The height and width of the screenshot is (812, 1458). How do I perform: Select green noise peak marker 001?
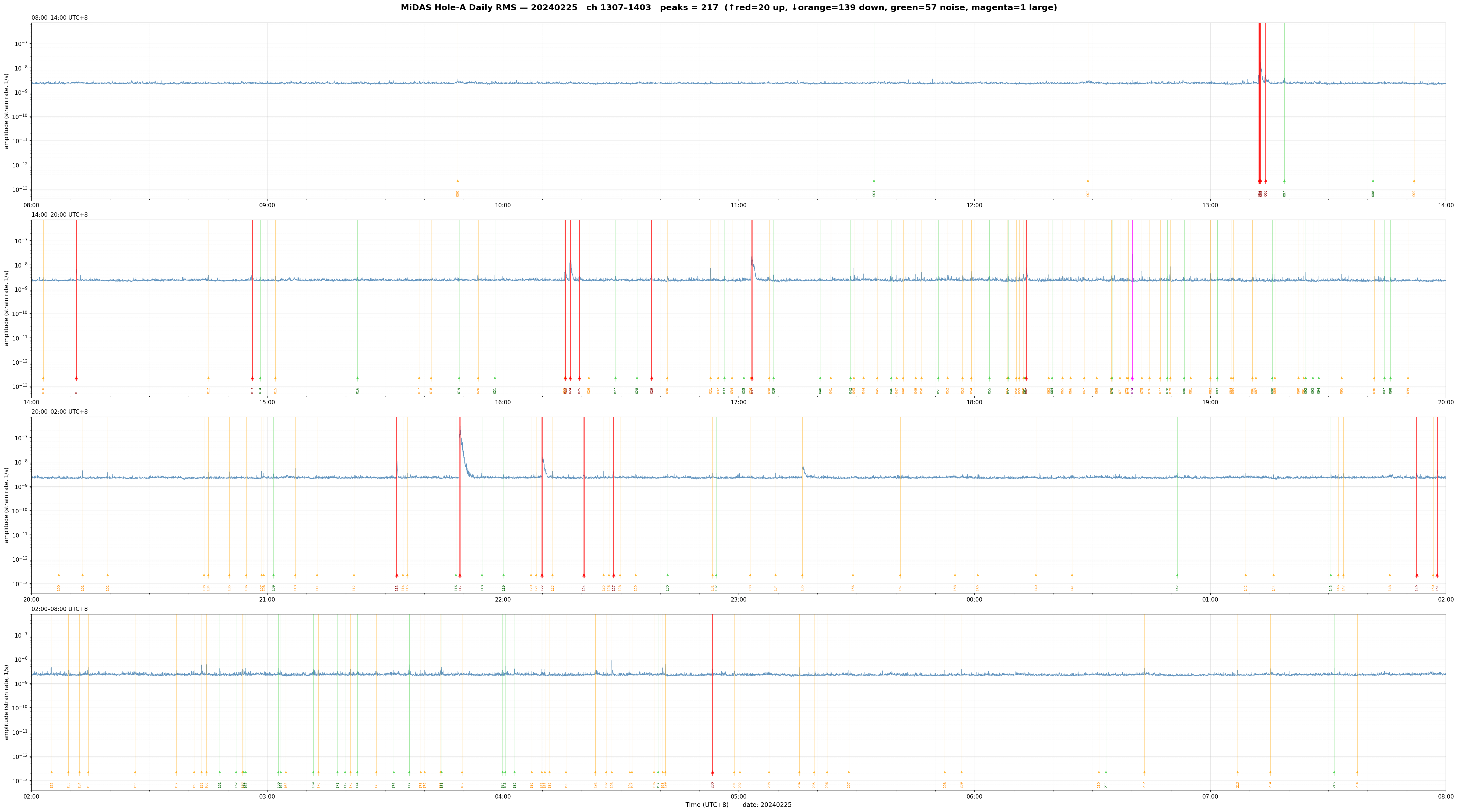pos(874,181)
